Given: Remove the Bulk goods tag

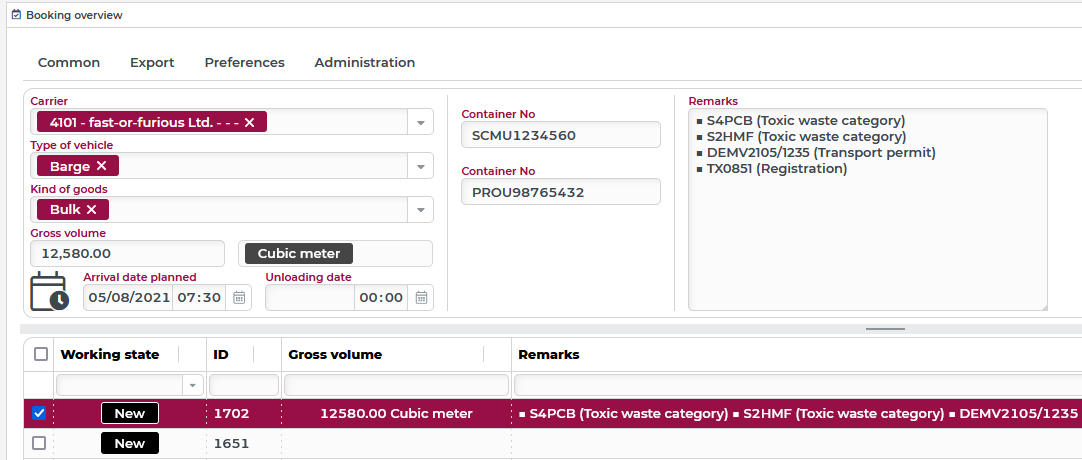Looking at the screenshot, I should [x=91, y=210].
